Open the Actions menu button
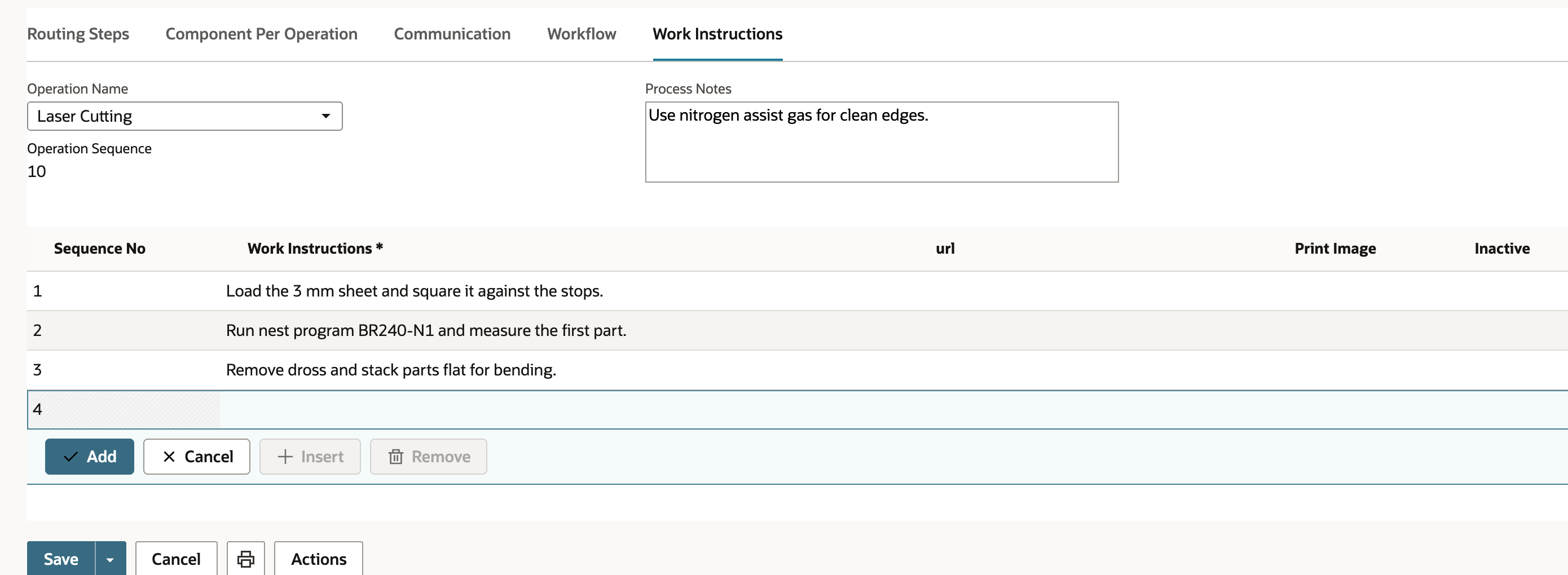Screen dimensions: 1568x575 coord(318,559)
